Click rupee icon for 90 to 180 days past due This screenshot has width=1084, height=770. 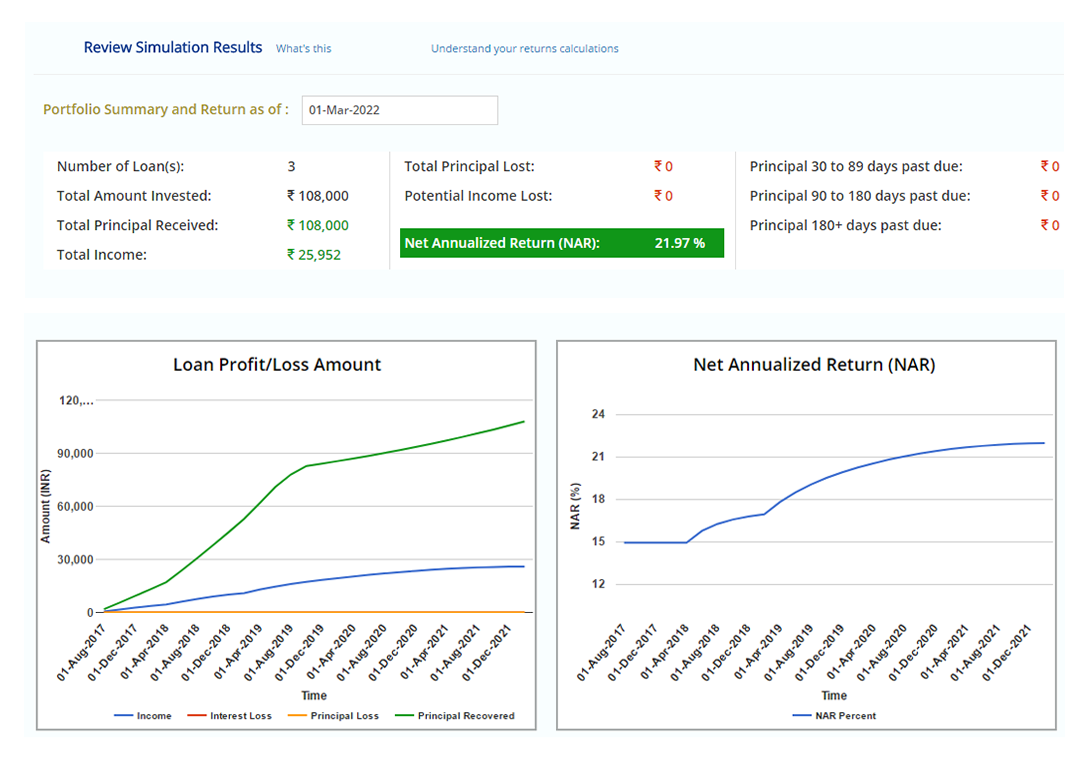point(1044,196)
